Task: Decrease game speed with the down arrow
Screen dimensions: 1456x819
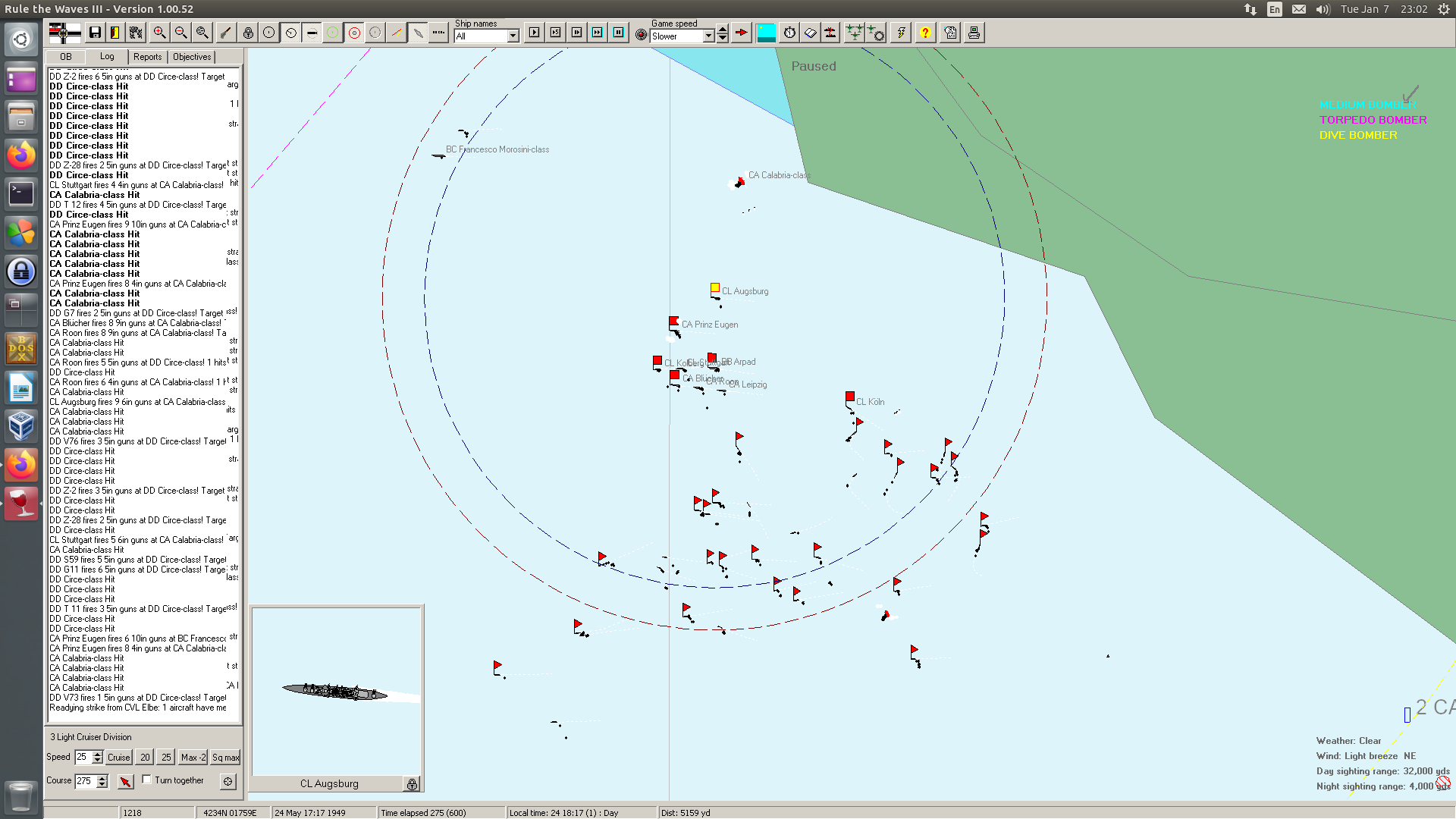Action: [723, 39]
